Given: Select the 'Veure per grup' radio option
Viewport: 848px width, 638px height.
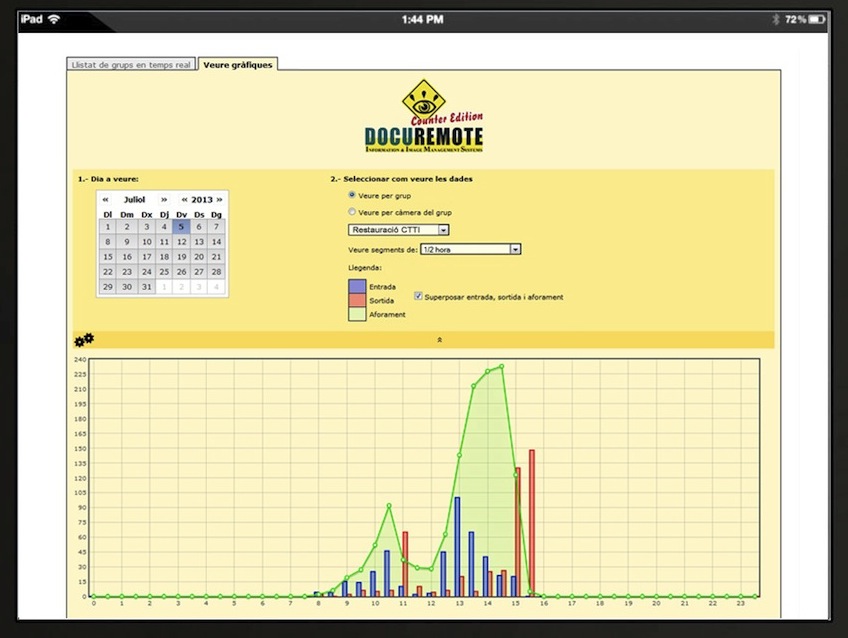Looking at the screenshot, I should point(351,196).
